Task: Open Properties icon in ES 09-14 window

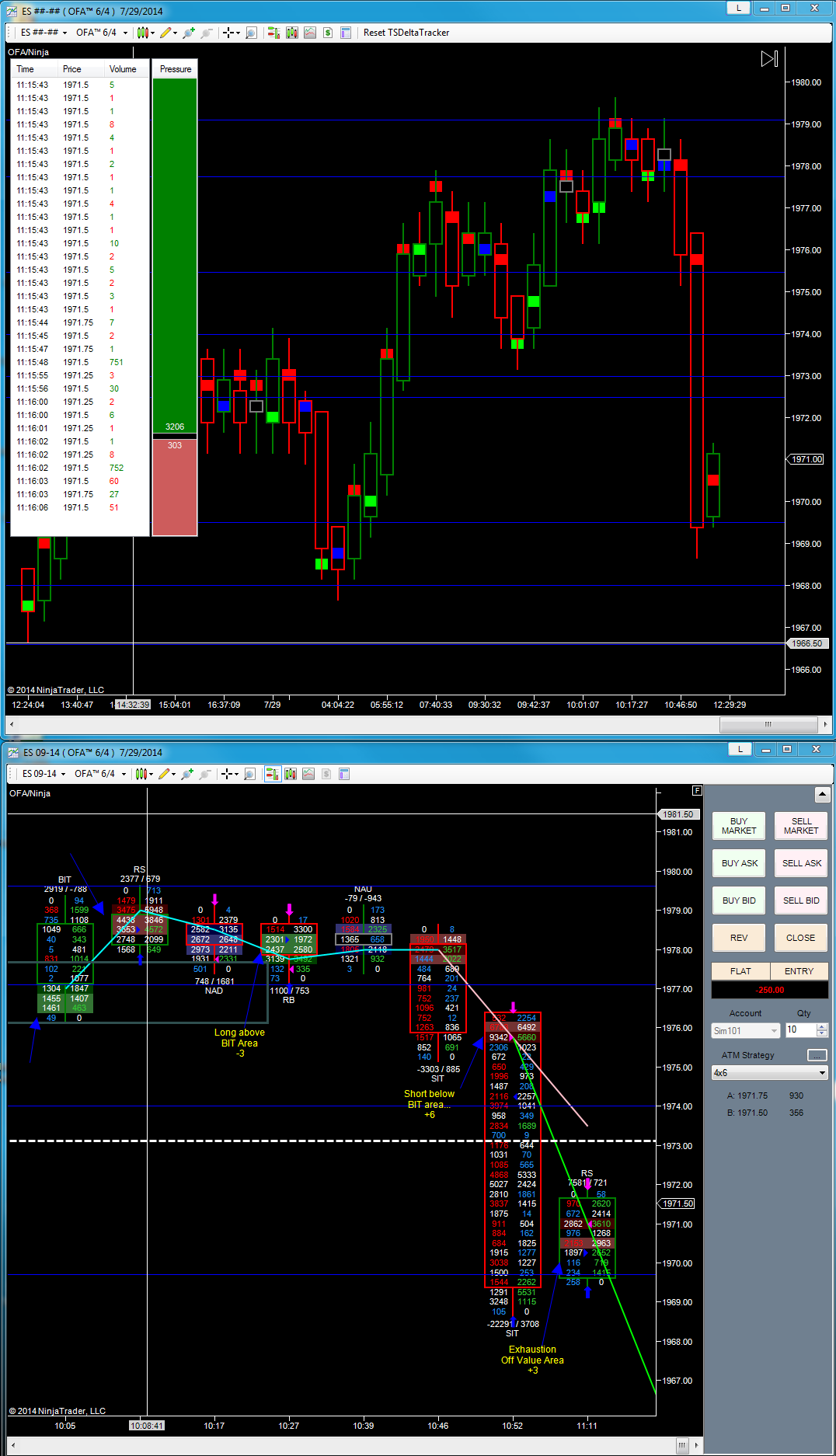Action: click(344, 774)
